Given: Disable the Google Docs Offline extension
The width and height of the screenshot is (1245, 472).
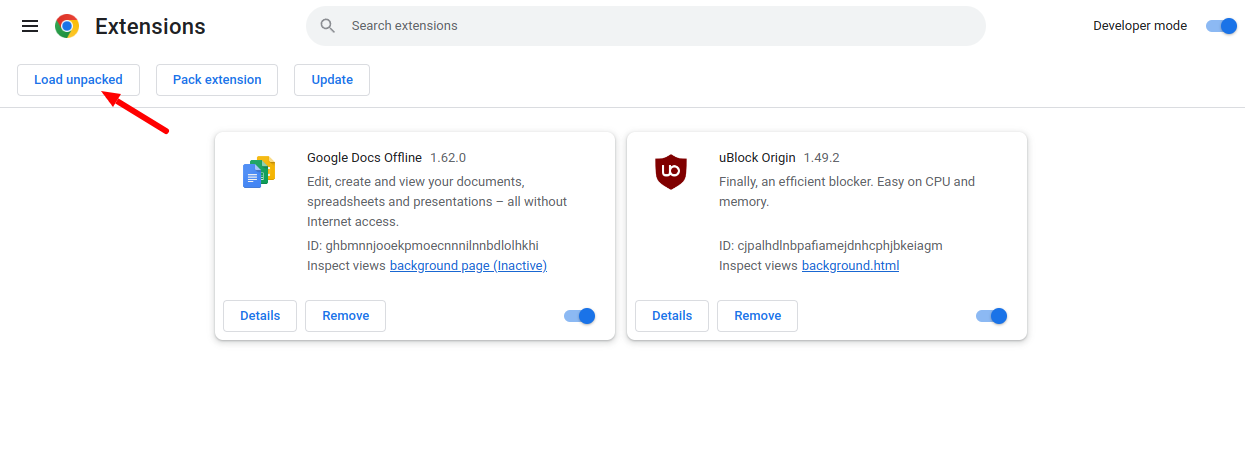Looking at the screenshot, I should pyautogui.click(x=580, y=316).
